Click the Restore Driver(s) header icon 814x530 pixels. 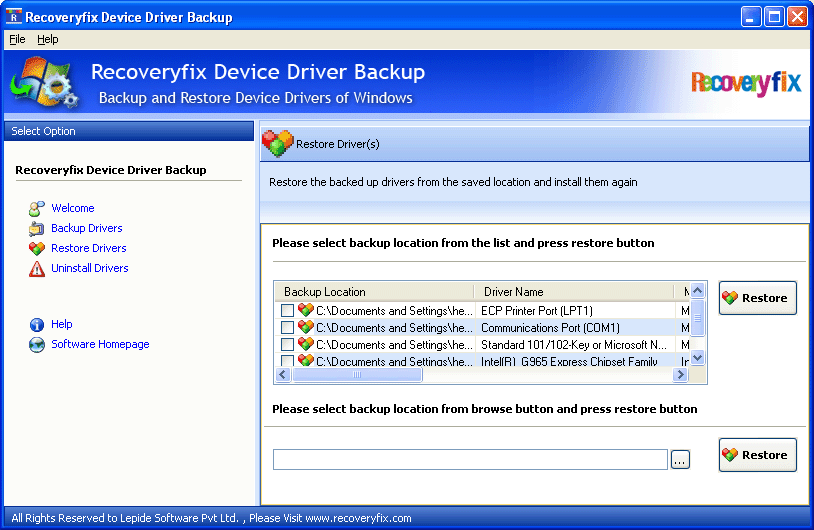(277, 143)
